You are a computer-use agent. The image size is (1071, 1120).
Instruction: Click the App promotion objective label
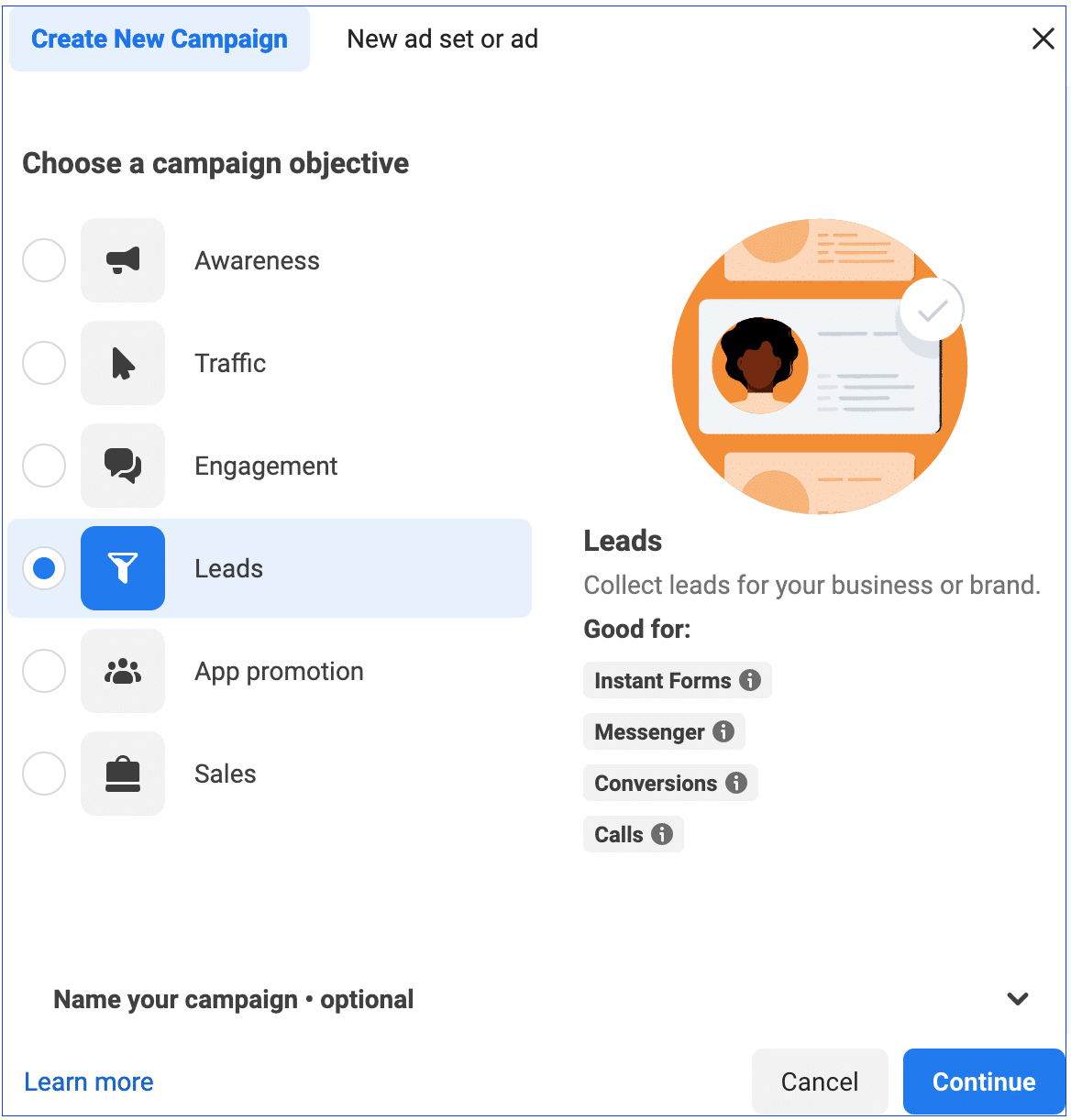click(279, 672)
